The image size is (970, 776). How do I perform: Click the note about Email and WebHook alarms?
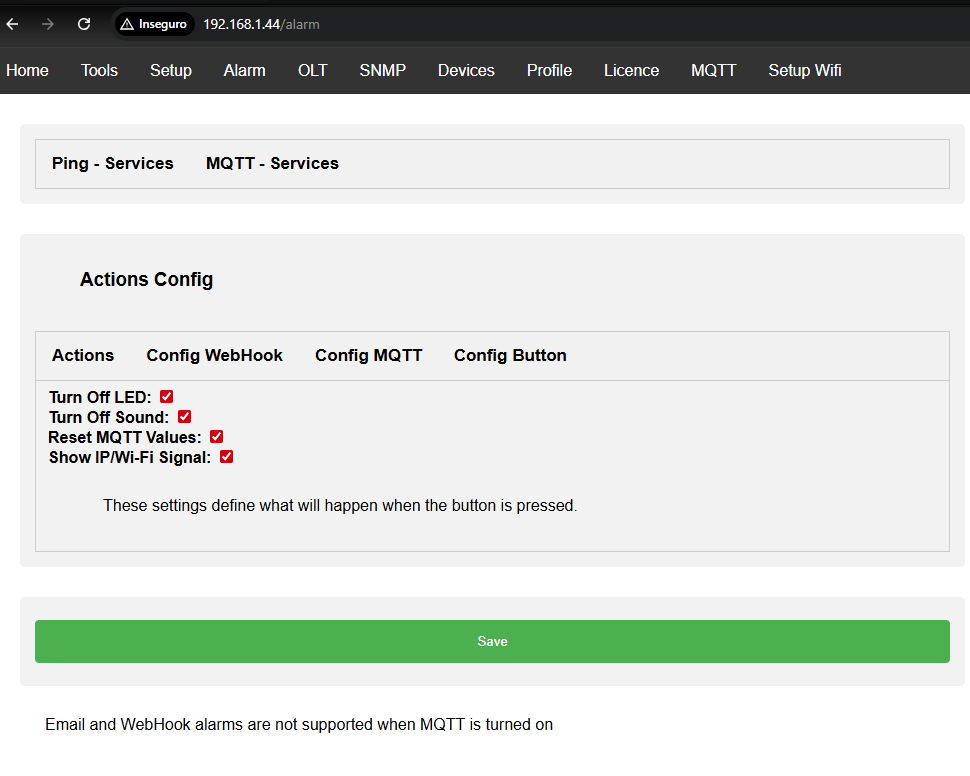(x=299, y=725)
